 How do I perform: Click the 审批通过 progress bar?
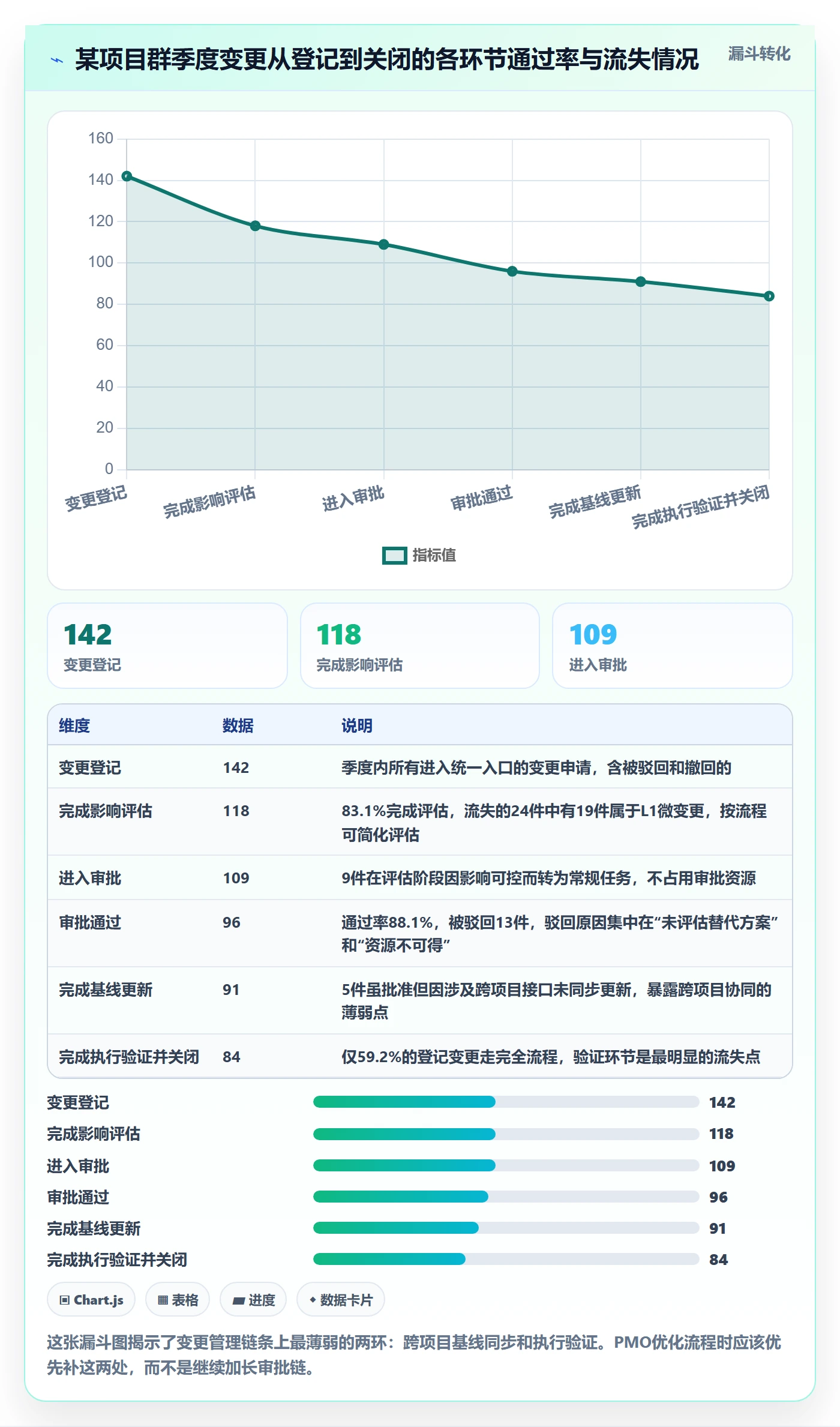pos(506,1197)
